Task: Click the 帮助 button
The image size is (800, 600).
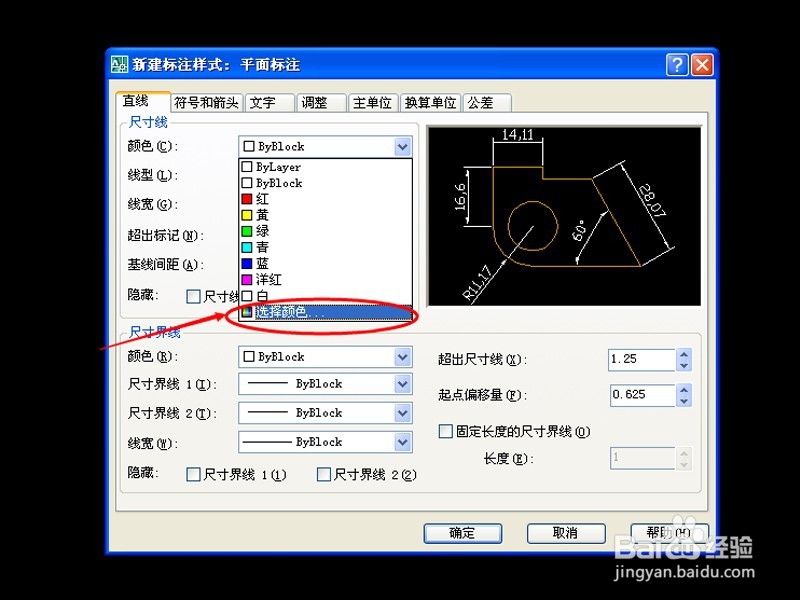Action: [x=668, y=533]
